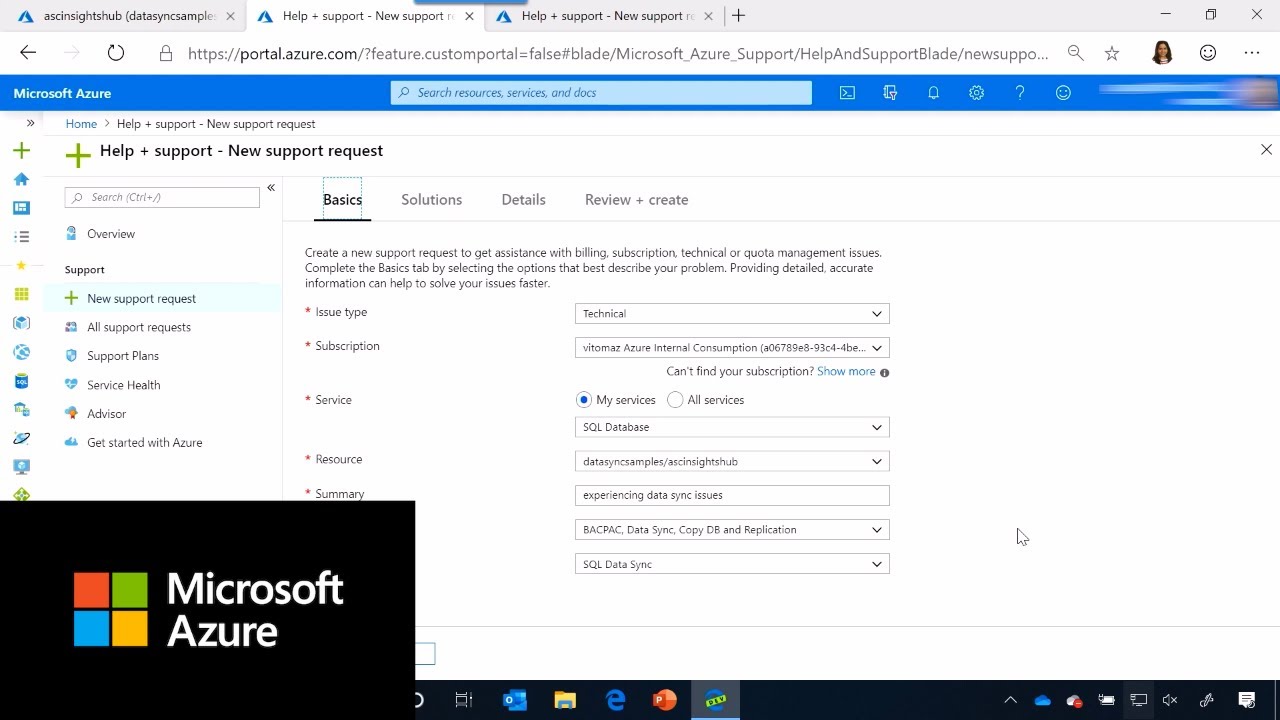This screenshot has height=720, width=1280.
Task: Go to Azure Home icon in sidebar
Action: [x=21, y=179]
